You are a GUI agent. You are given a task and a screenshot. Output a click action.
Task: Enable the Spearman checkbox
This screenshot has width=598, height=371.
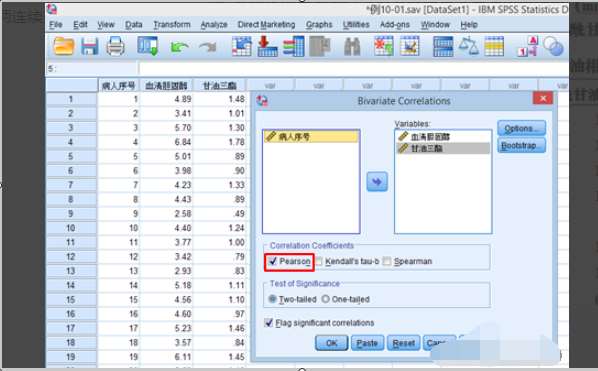pyautogui.click(x=387, y=261)
